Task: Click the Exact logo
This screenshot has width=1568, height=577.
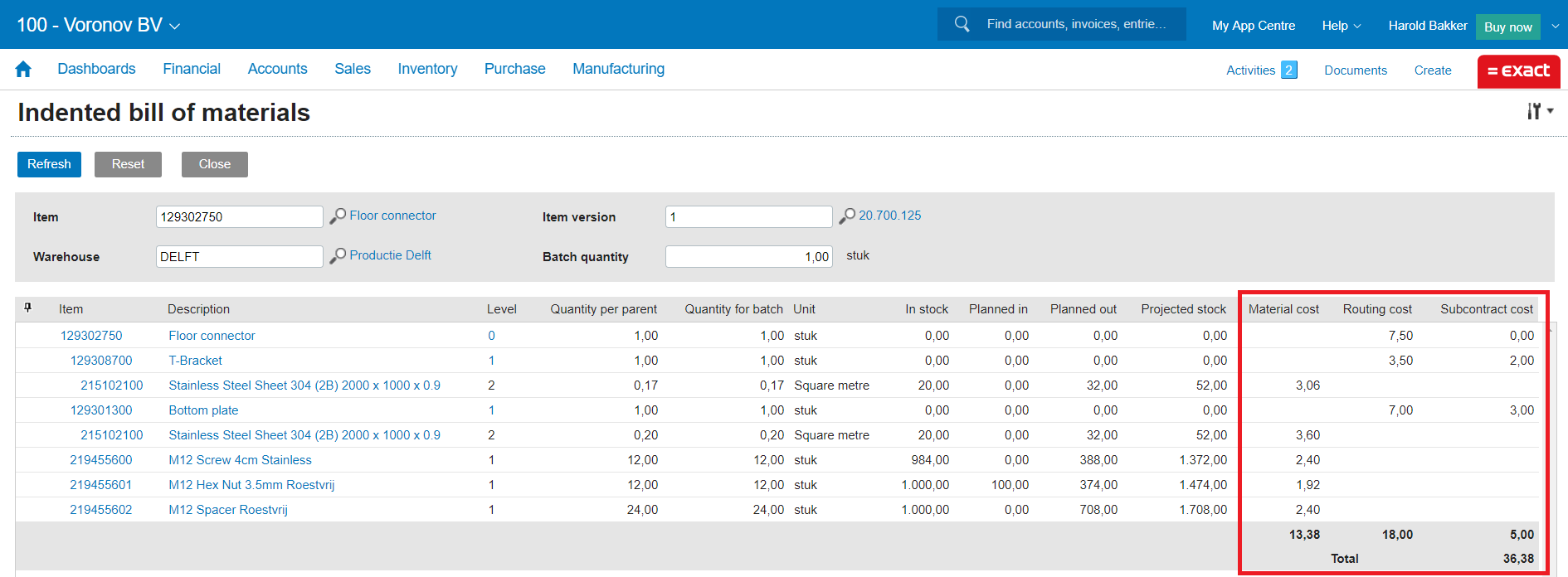Action: 1518,71
